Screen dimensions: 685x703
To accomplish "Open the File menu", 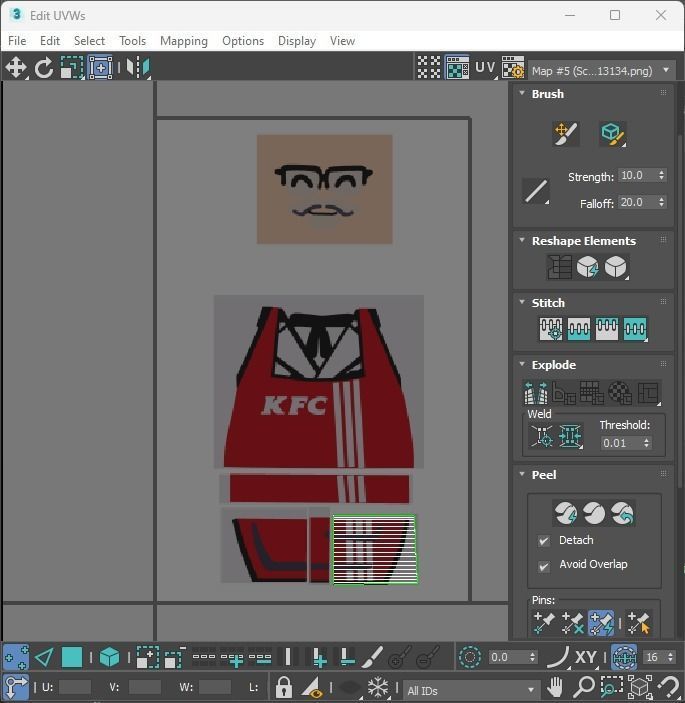I will (x=17, y=41).
